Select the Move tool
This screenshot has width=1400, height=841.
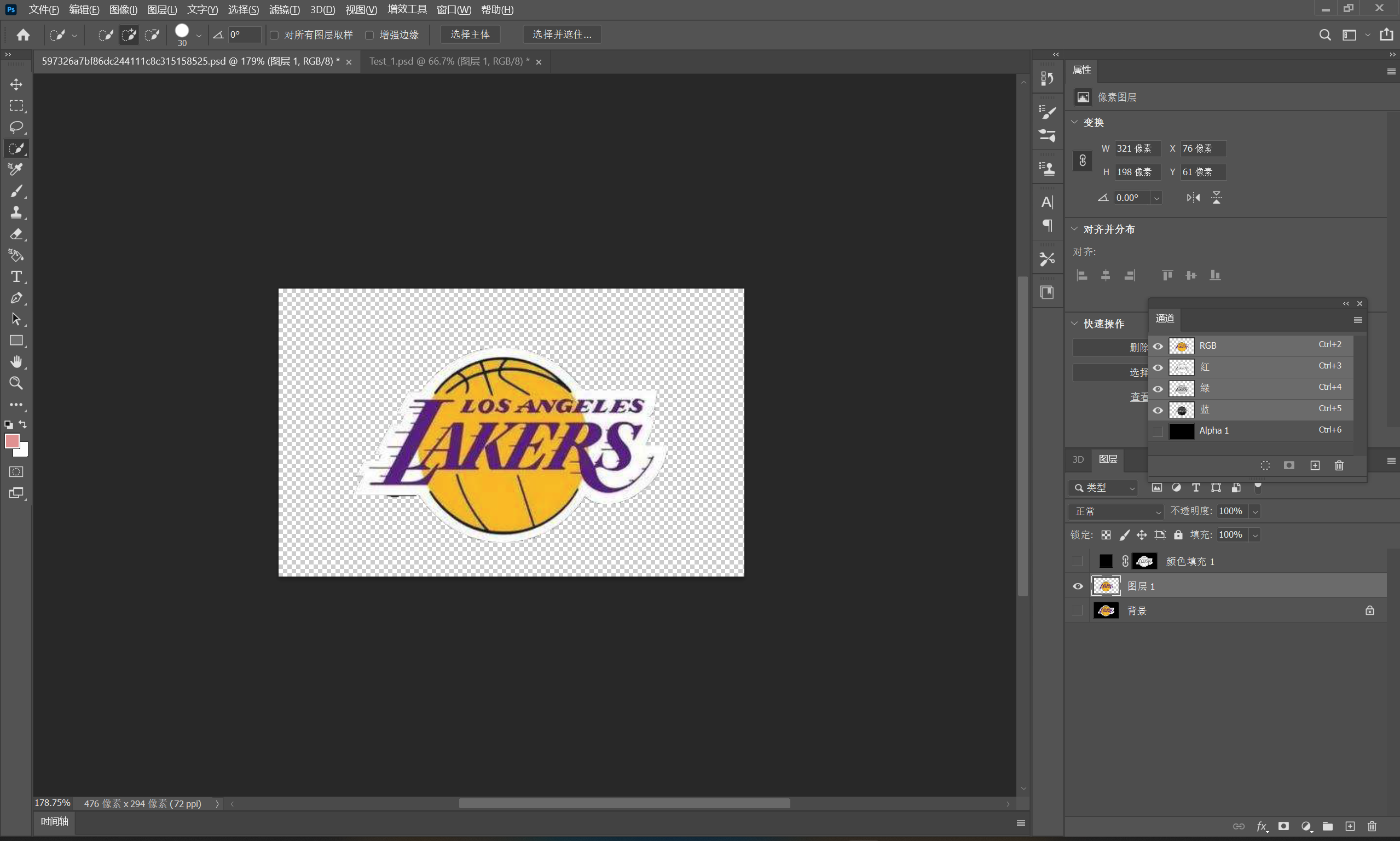click(16, 84)
